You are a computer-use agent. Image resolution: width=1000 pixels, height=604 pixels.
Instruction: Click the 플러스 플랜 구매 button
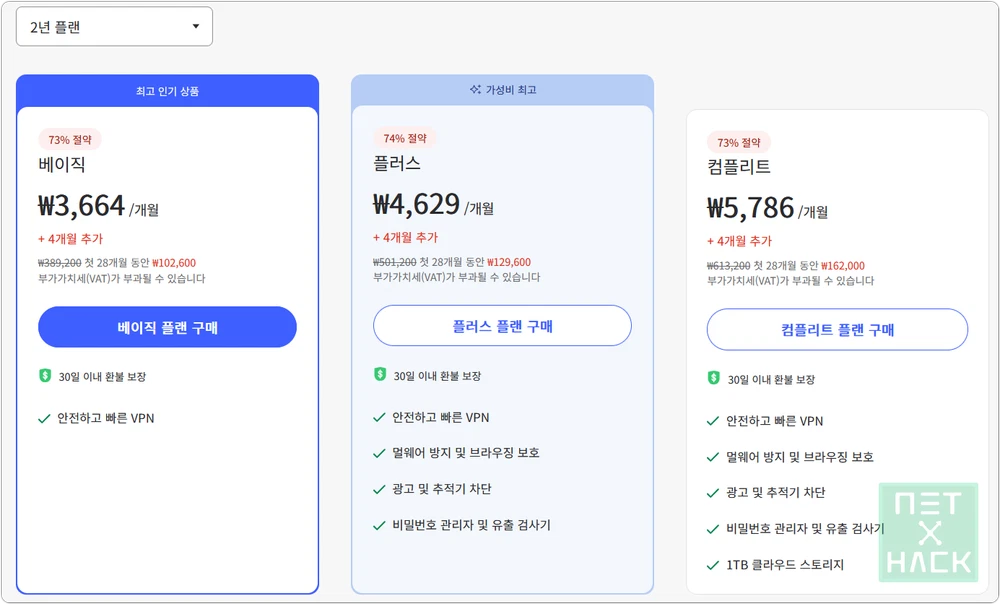point(502,326)
